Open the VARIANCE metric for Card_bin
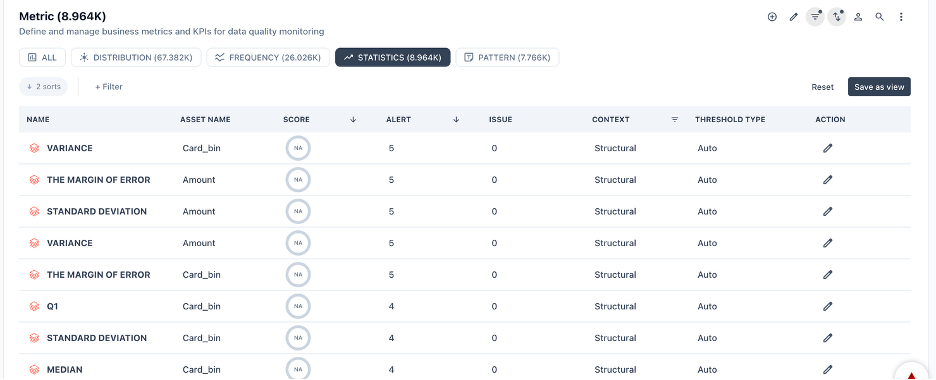 click(x=69, y=148)
